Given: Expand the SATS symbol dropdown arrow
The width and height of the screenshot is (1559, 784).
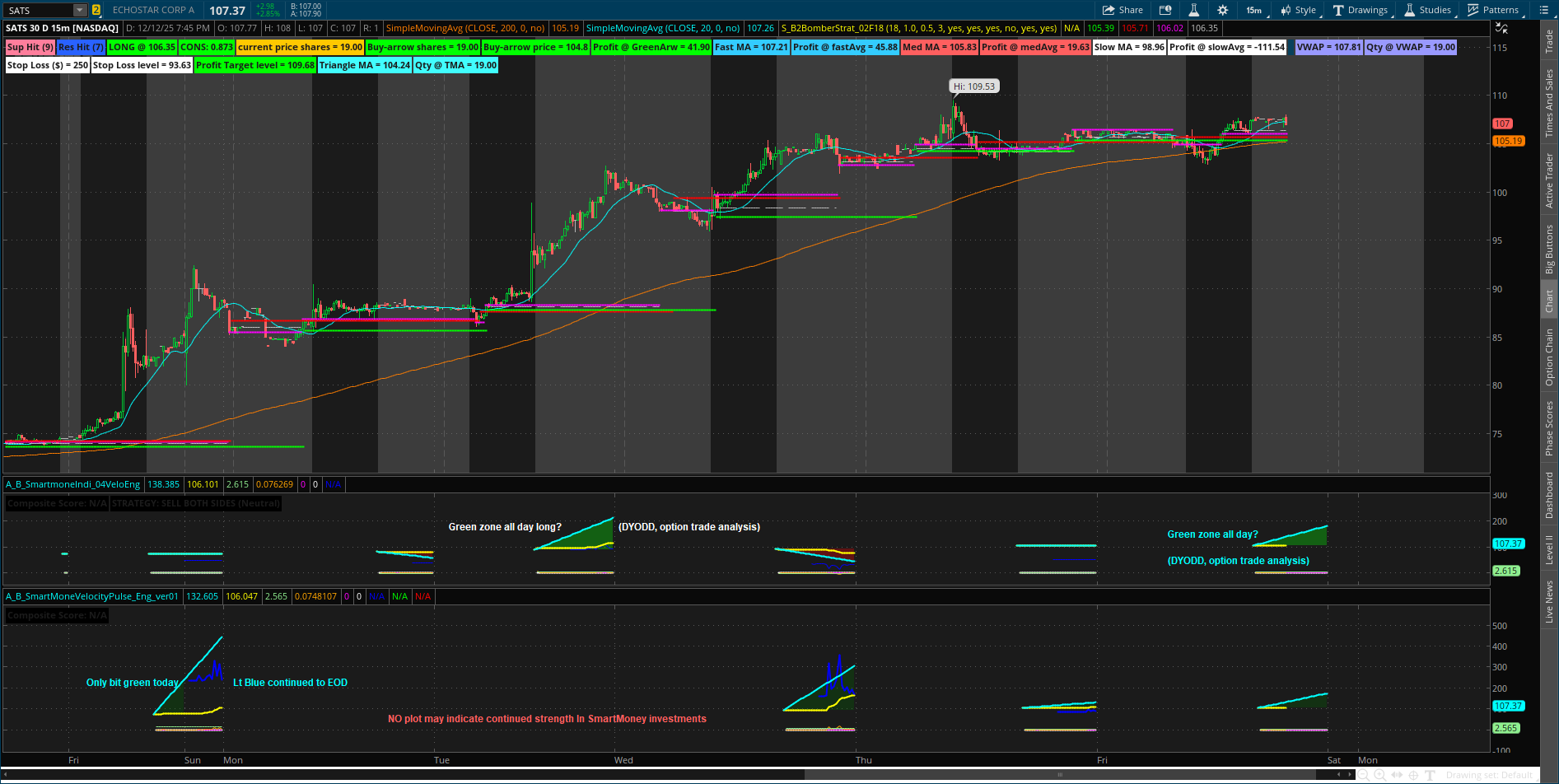Looking at the screenshot, I should [80, 10].
